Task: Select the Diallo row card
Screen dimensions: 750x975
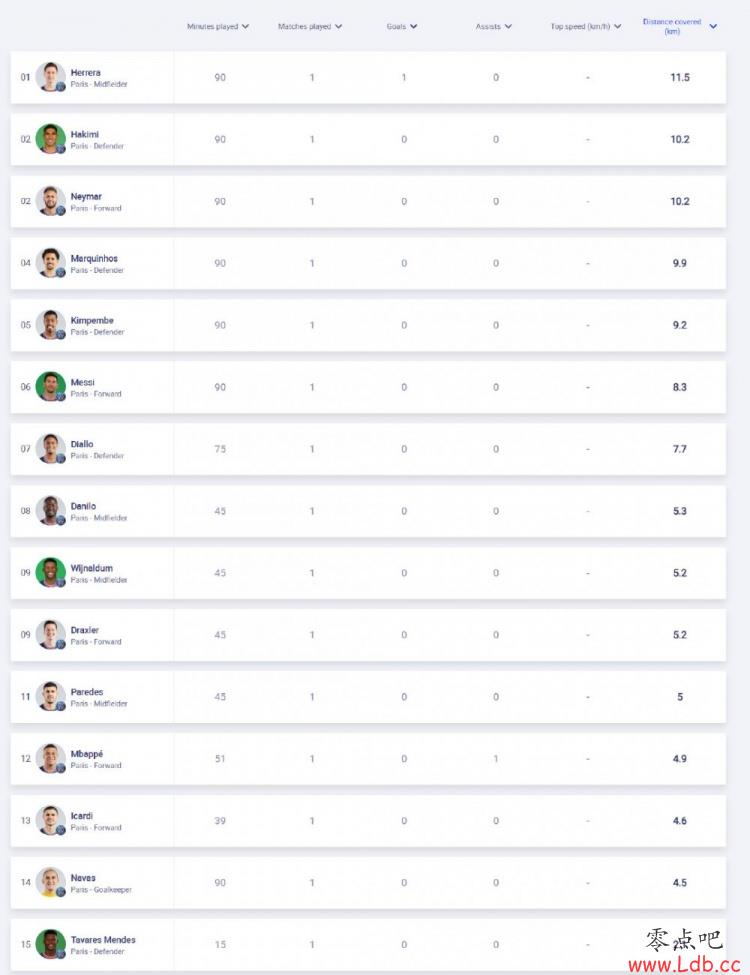Action: point(368,449)
